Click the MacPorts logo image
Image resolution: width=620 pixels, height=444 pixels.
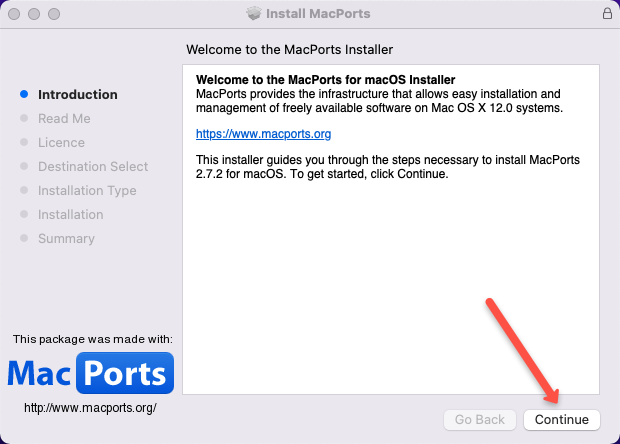(x=91, y=373)
